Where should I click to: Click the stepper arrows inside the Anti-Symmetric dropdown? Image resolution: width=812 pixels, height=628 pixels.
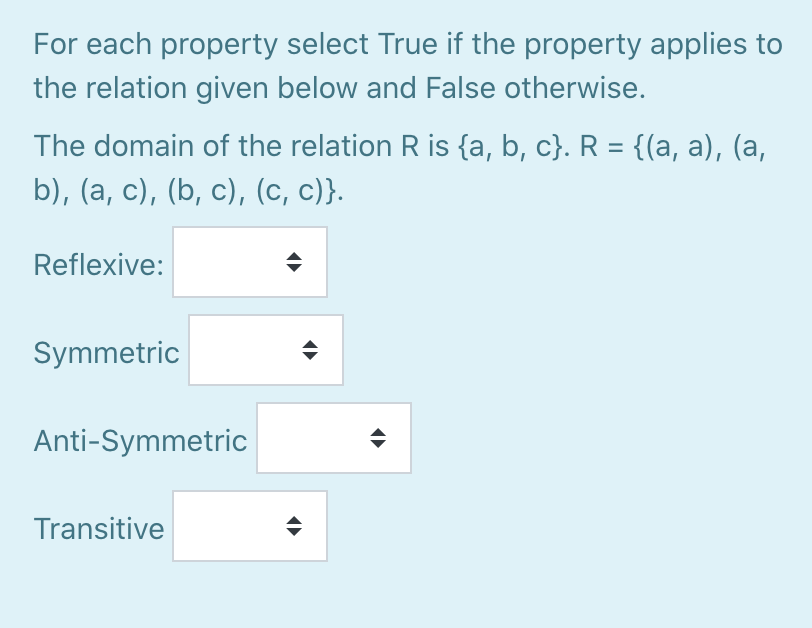click(x=379, y=438)
